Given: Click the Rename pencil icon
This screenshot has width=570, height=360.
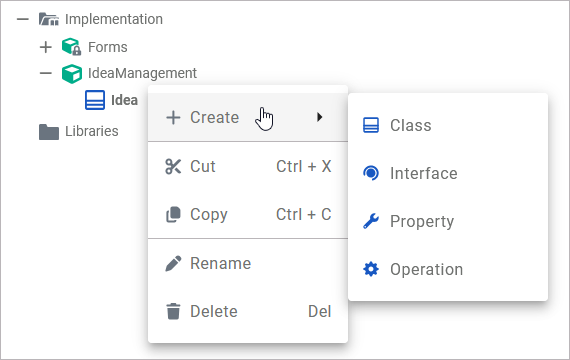Looking at the screenshot, I should pyautogui.click(x=173, y=263).
